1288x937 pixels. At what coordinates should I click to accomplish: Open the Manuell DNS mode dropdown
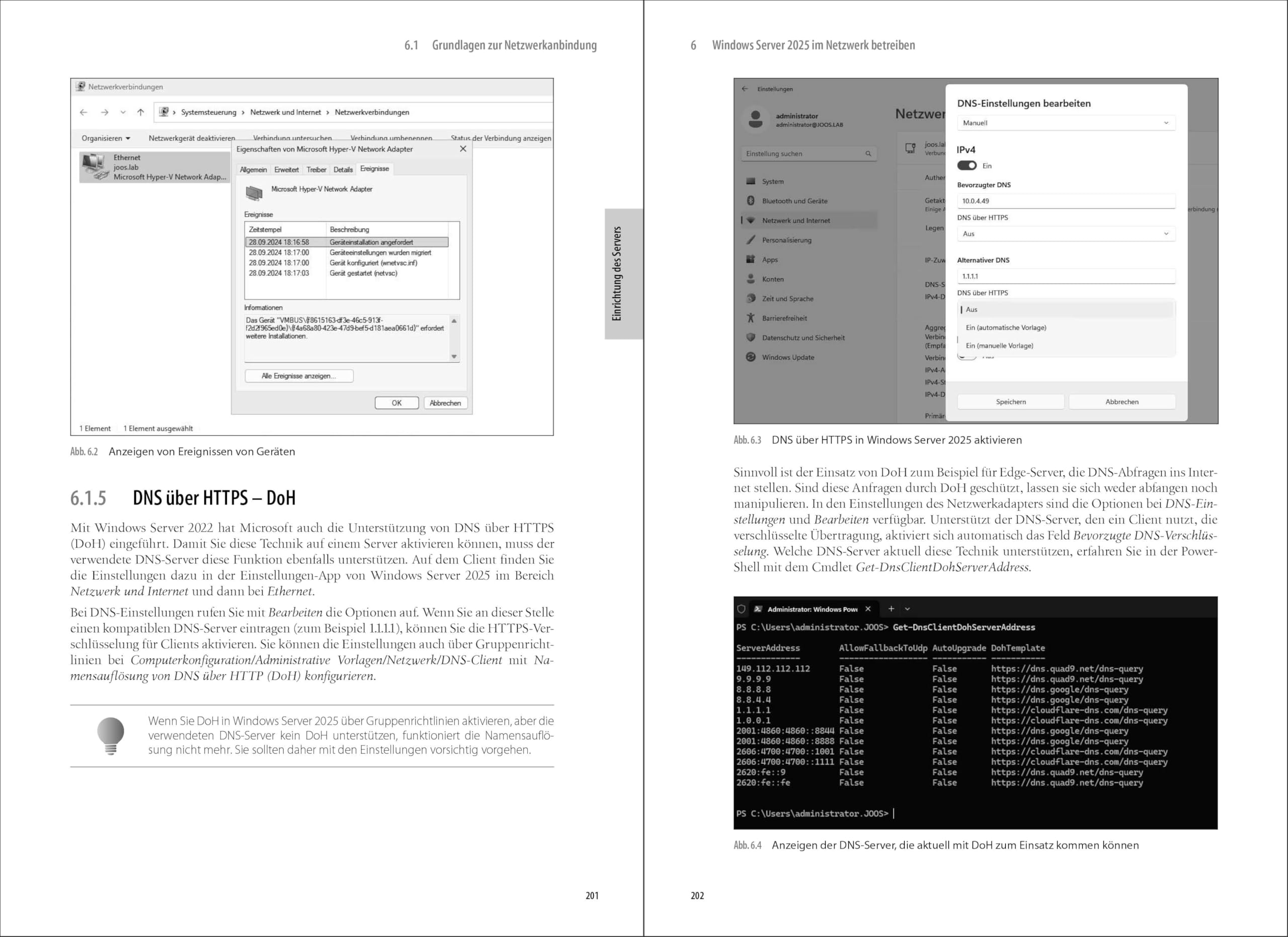pos(1066,123)
